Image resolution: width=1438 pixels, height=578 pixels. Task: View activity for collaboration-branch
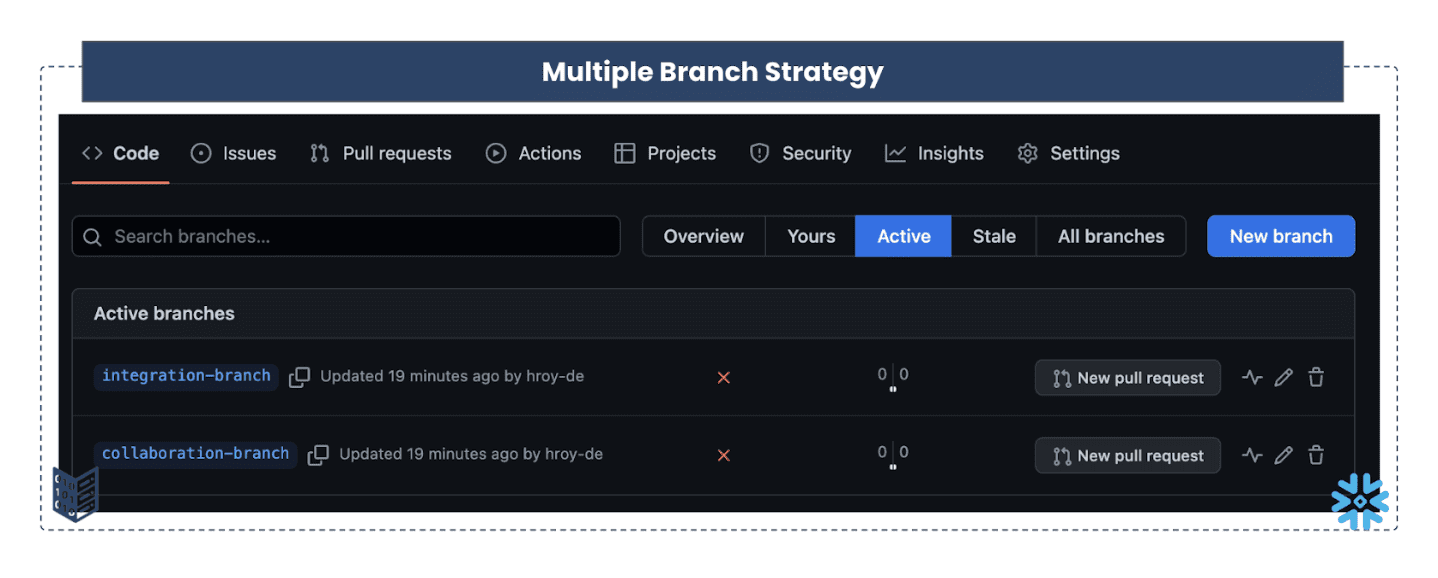(x=1252, y=456)
